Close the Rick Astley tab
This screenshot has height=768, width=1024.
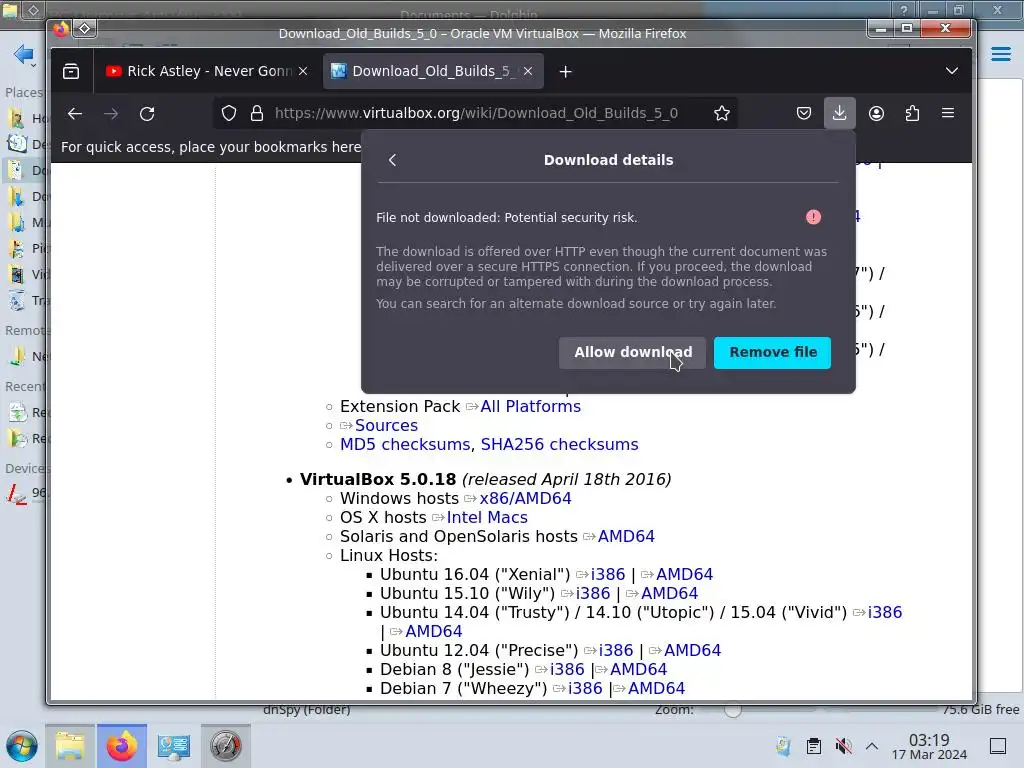point(303,71)
